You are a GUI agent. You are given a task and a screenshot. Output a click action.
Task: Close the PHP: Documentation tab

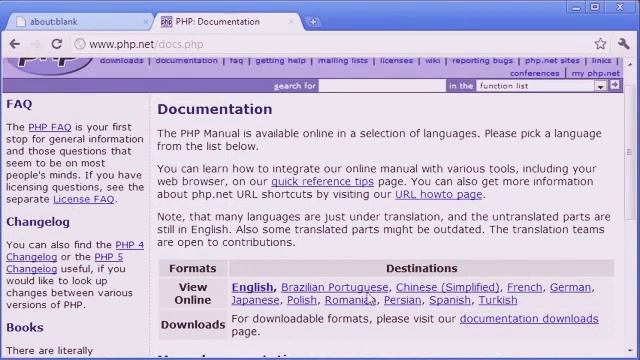tap(291, 22)
